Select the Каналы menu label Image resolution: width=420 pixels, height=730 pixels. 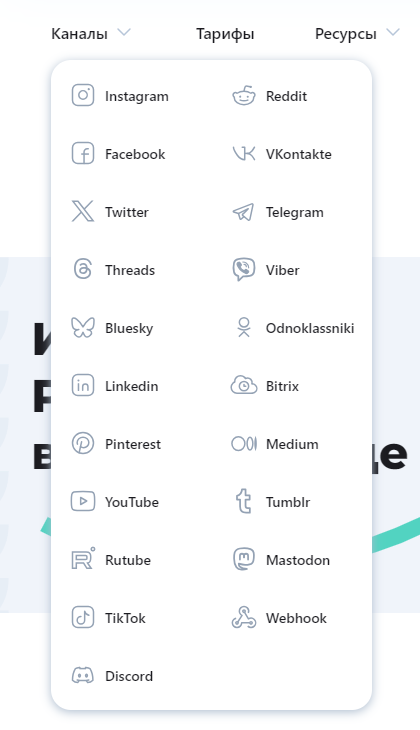pos(79,34)
